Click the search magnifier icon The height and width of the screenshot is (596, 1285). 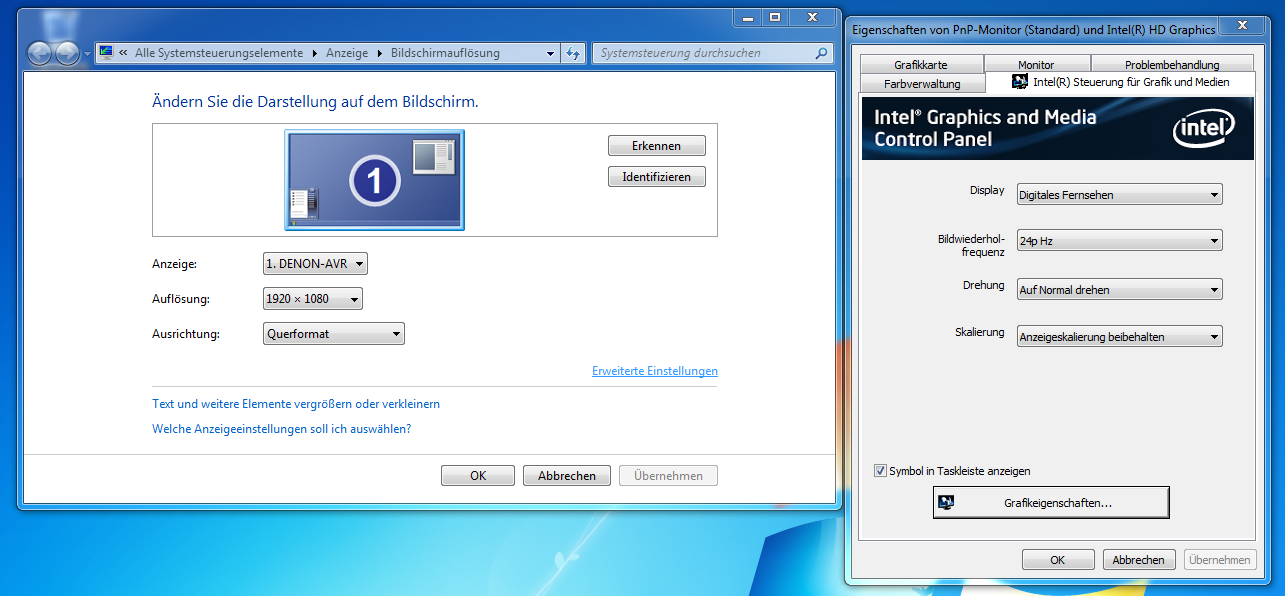click(x=821, y=53)
